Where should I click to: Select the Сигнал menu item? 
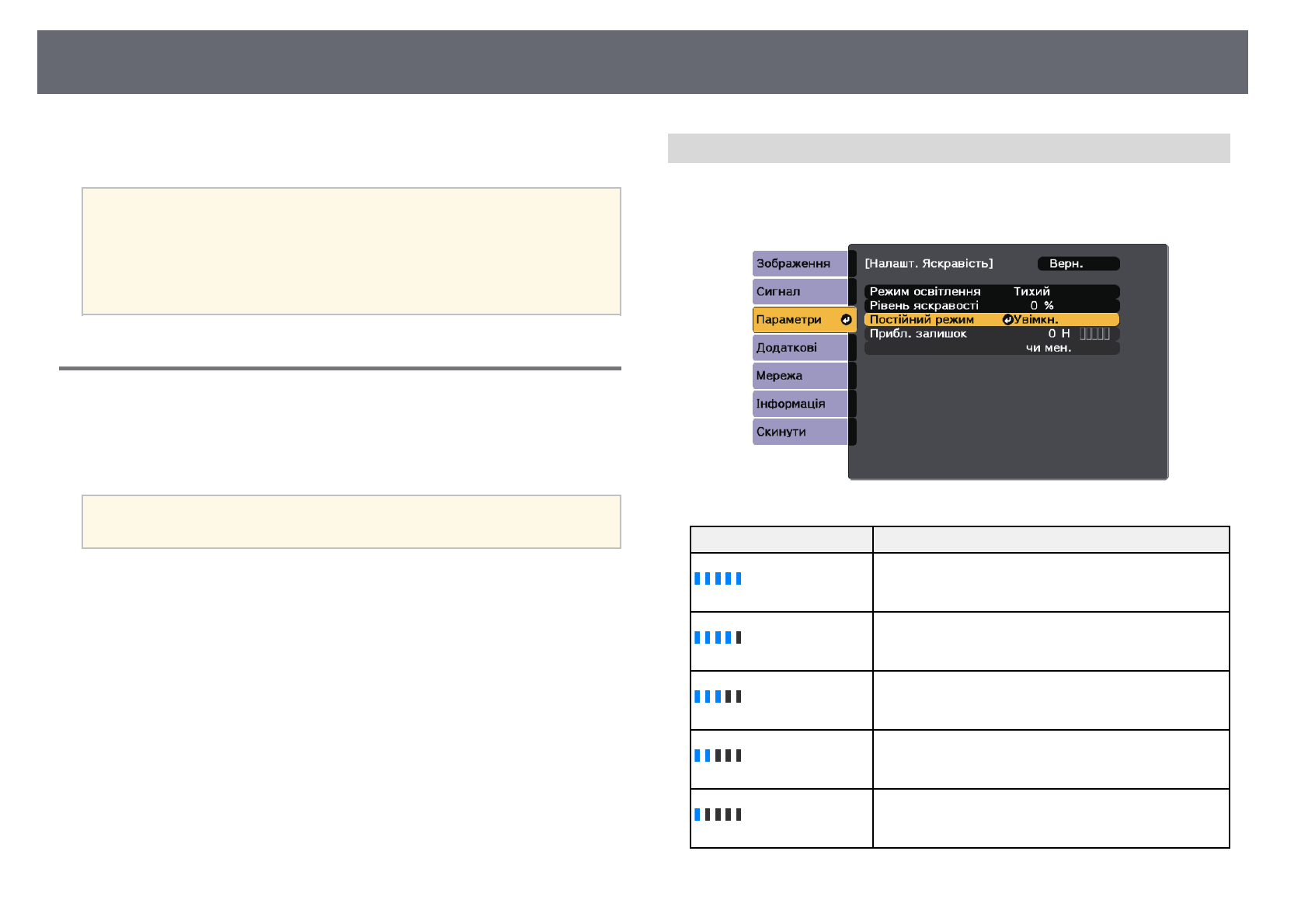(x=799, y=292)
